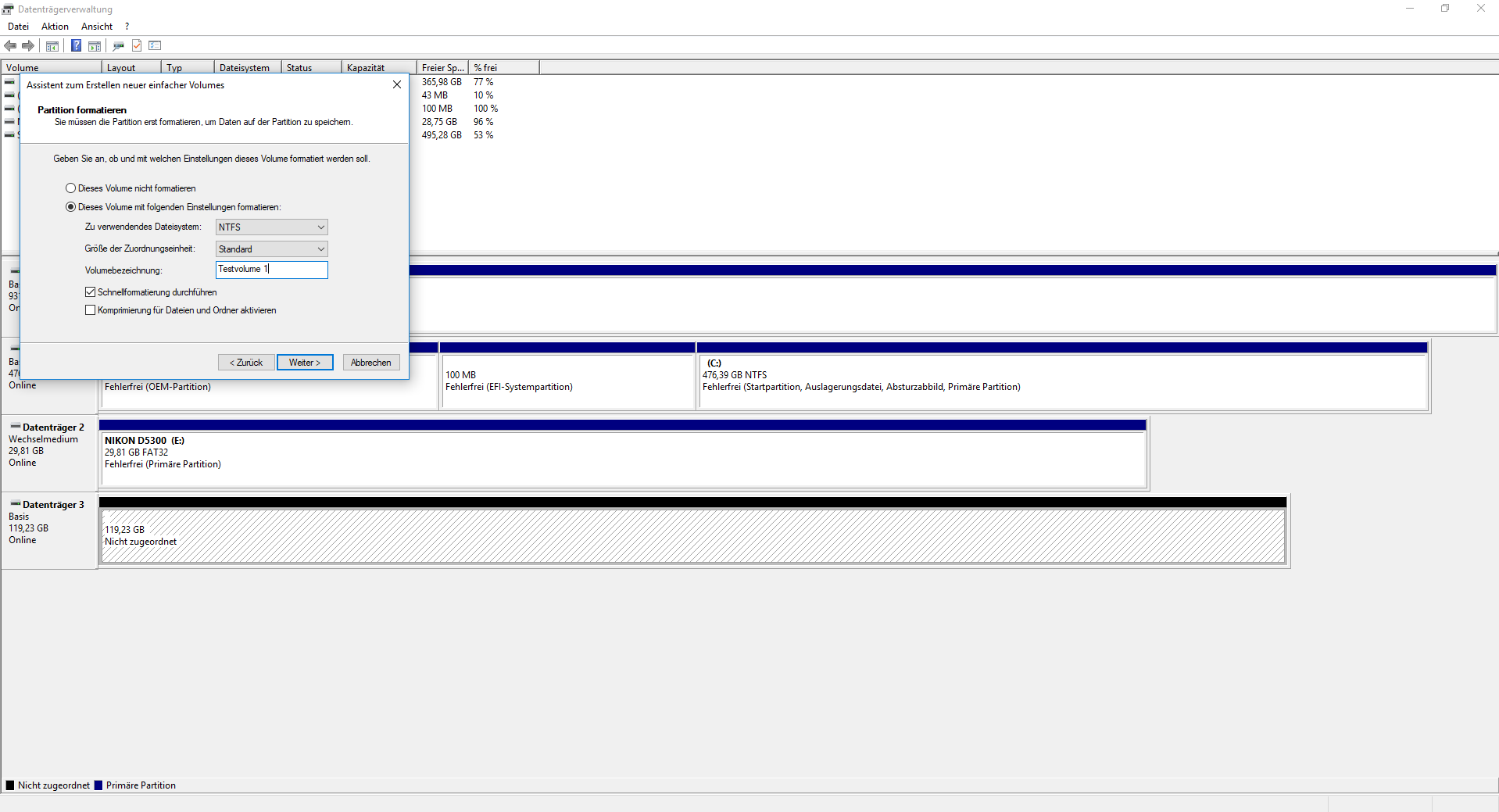This screenshot has width=1499, height=812.
Task: Click the disk icon next to Datenträger 3
Action: (16, 504)
